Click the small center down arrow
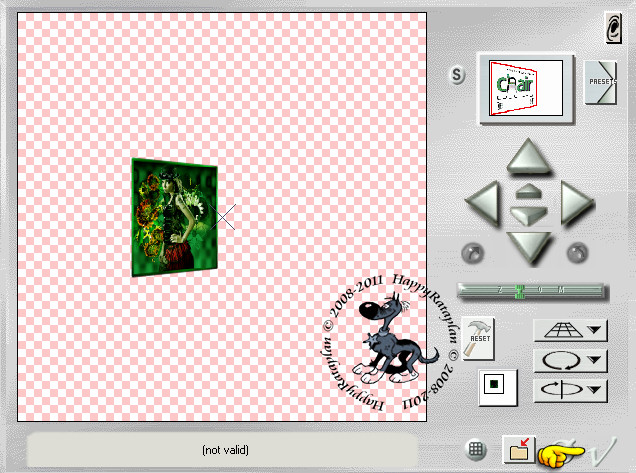636x473 pixels. point(529,215)
